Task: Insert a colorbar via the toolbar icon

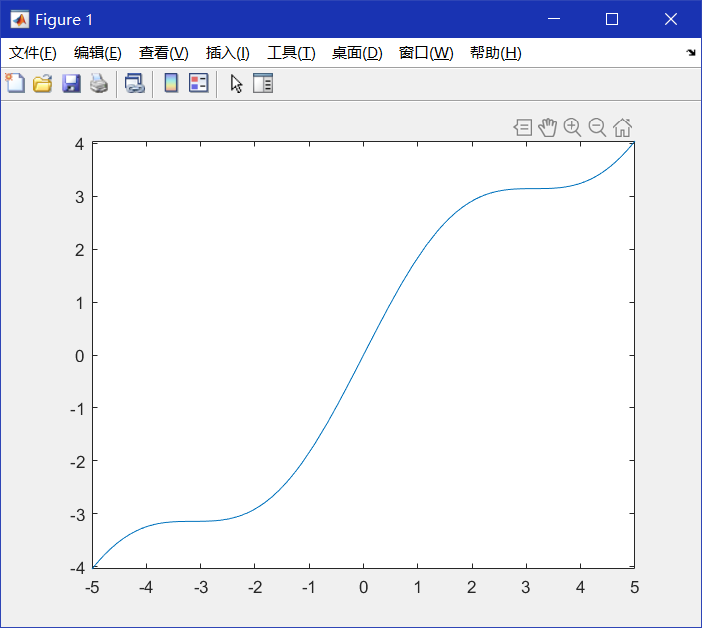Action: click(171, 83)
